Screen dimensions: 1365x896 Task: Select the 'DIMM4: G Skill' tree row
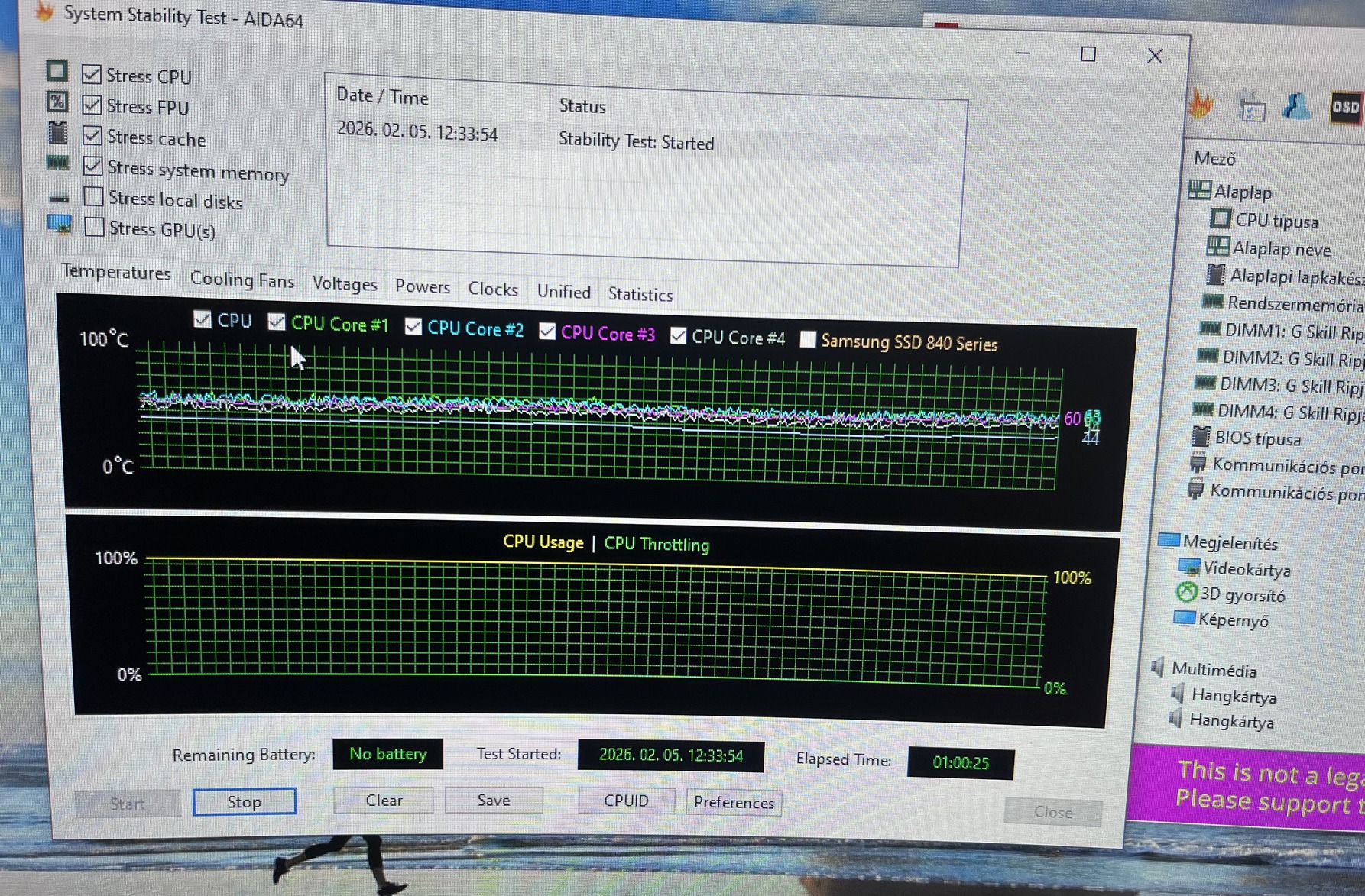[1278, 412]
